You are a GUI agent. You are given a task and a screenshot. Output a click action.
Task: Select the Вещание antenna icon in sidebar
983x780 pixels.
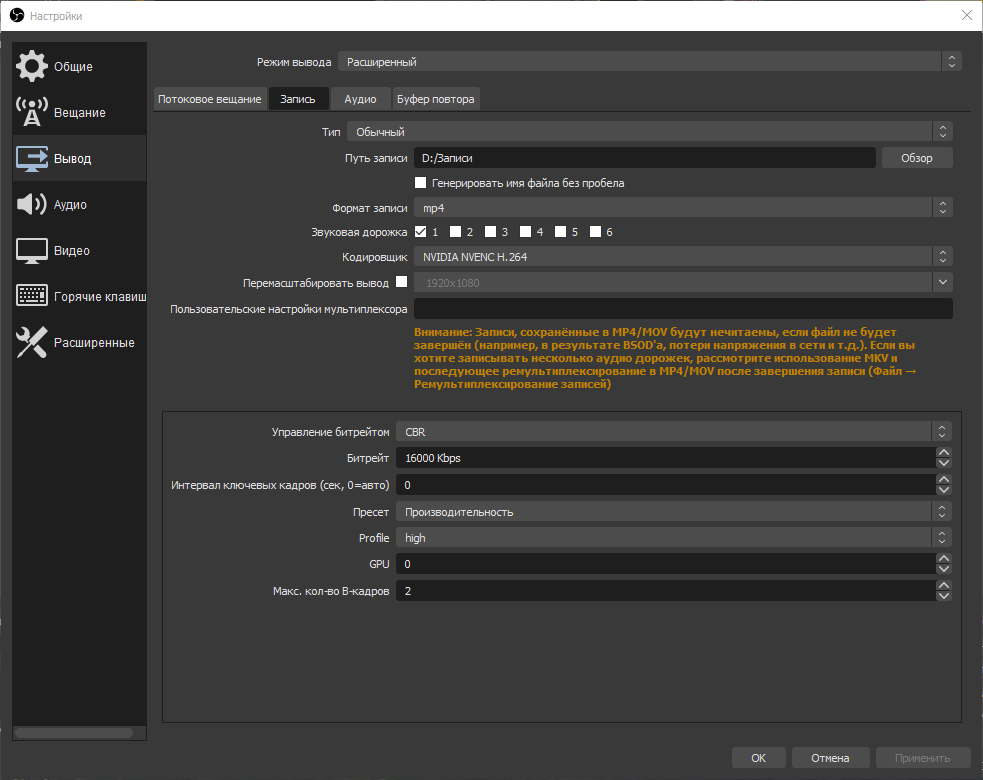pos(32,113)
